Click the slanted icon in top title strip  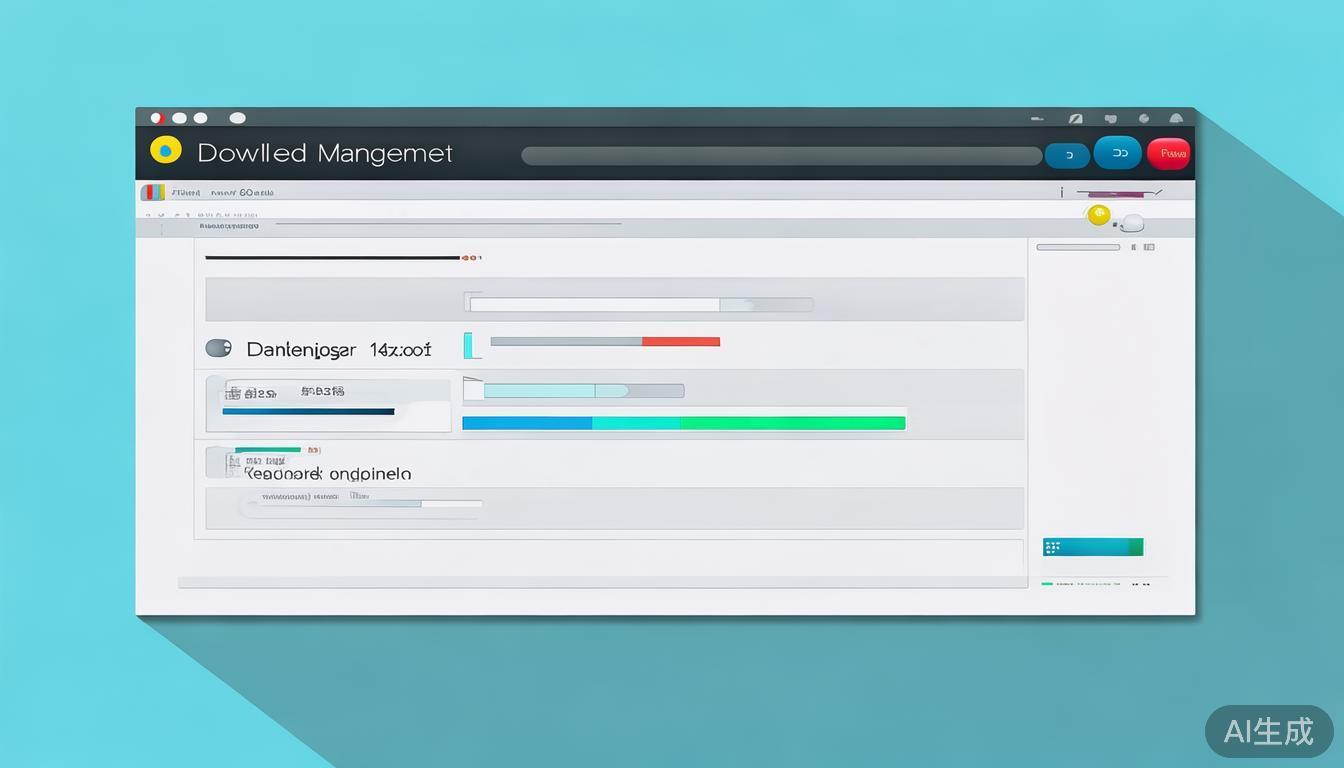point(1075,118)
